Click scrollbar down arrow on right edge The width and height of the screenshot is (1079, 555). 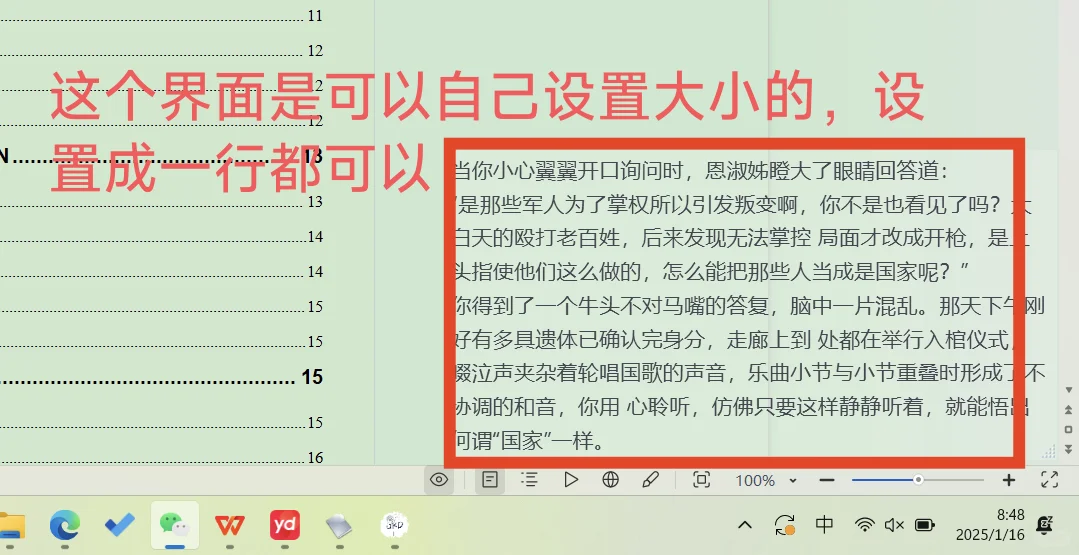(x=1069, y=391)
